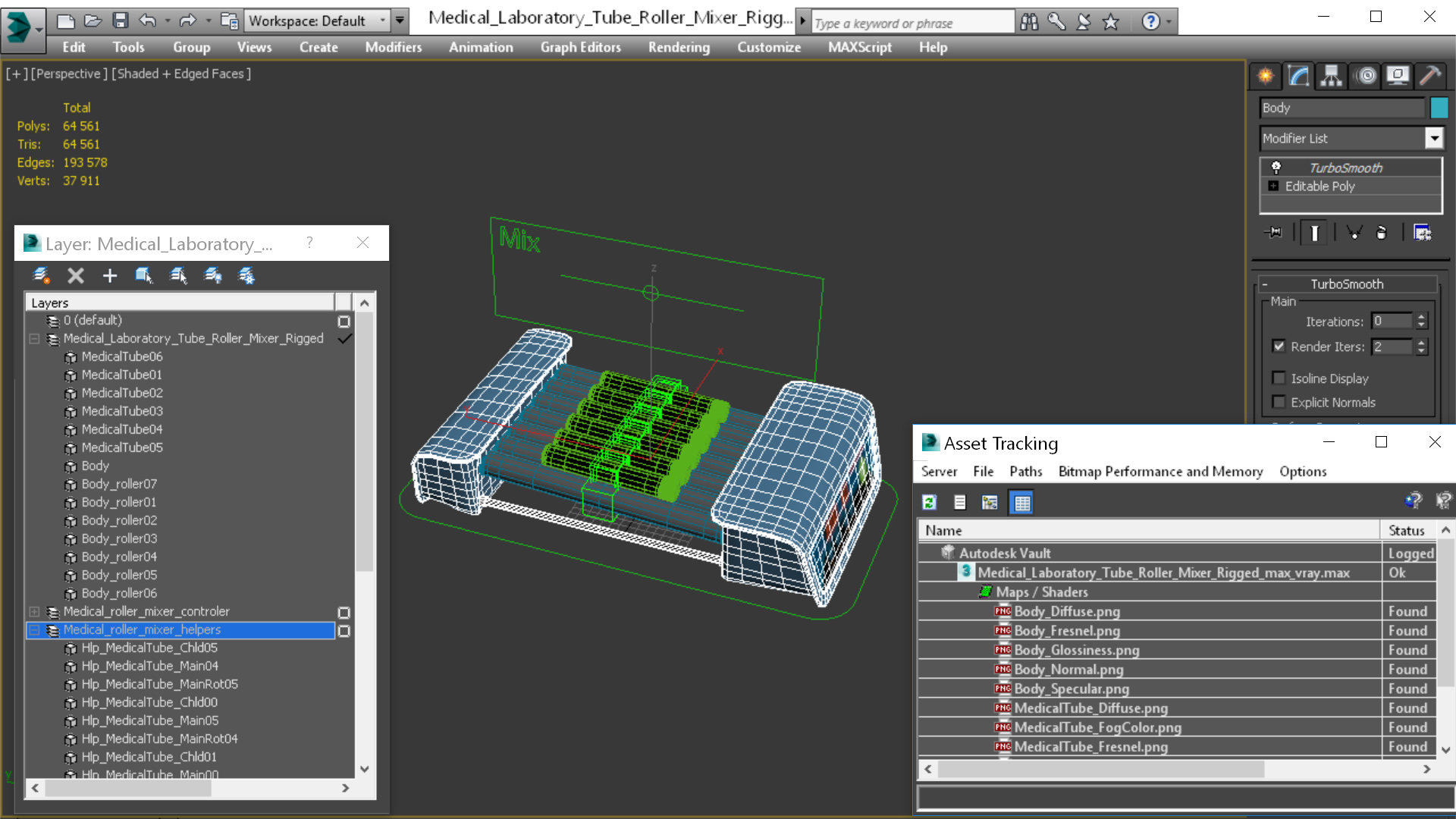
Task: Select Editable Poly in modifier stack
Action: 1319,187
